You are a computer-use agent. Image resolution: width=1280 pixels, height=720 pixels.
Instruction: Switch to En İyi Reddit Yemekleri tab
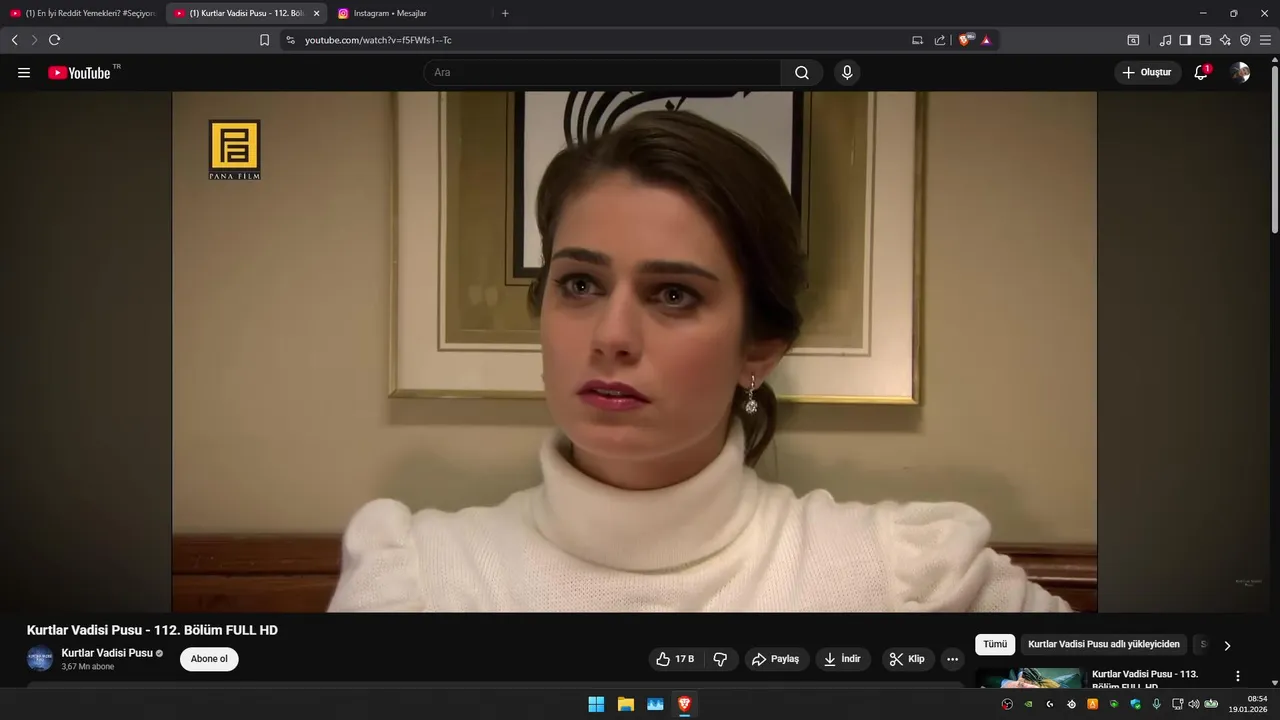(x=83, y=13)
